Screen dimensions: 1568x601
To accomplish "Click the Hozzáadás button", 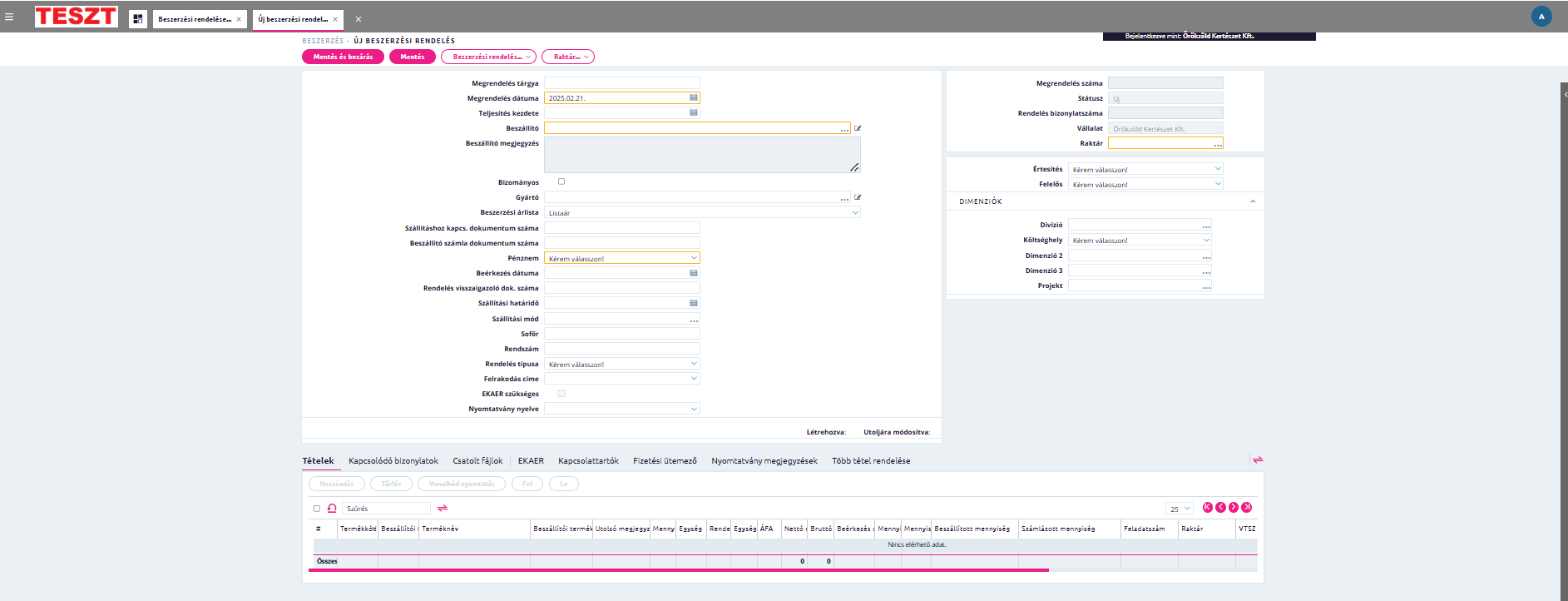I will 337,484.
